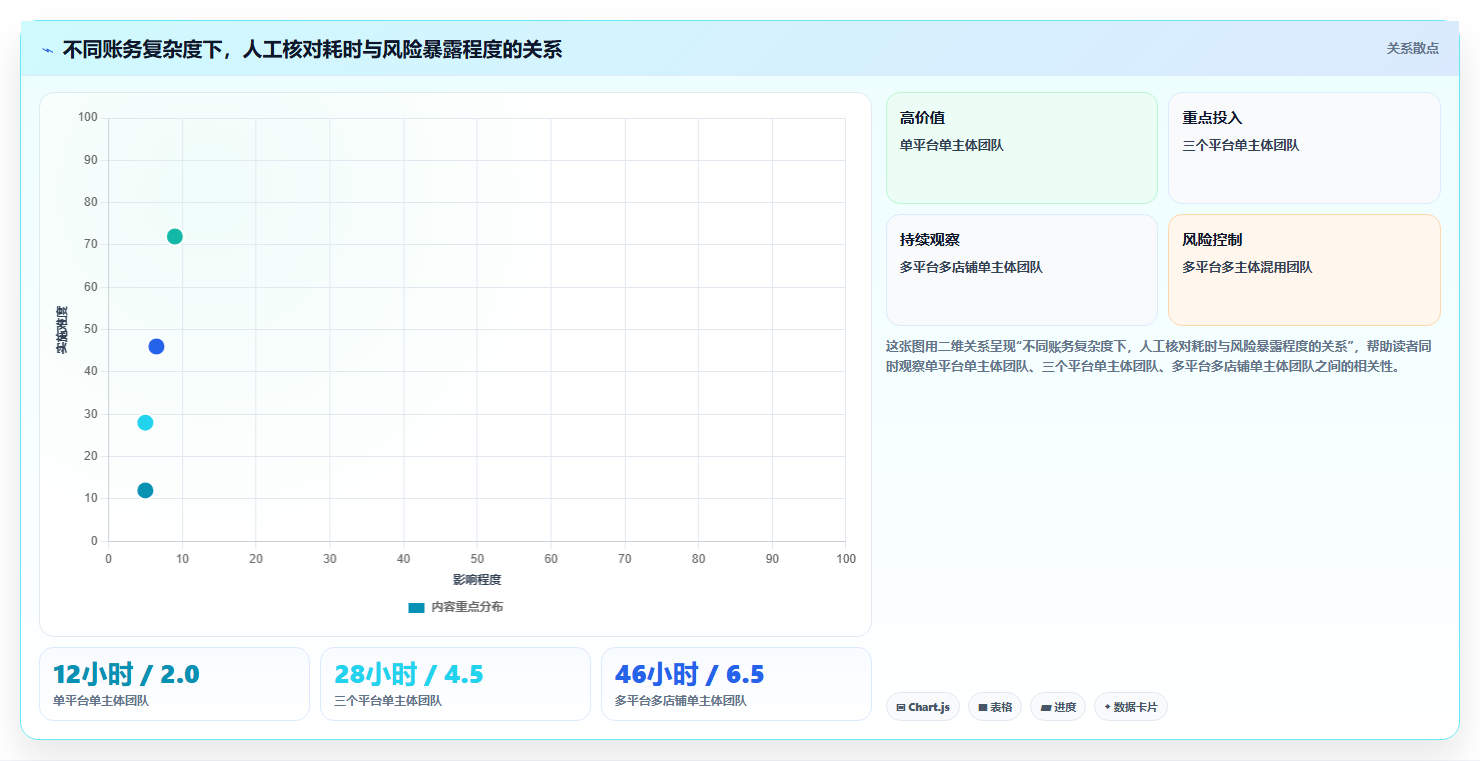This screenshot has width=1480, height=761.
Task: Click the 表格 tag icon
Action: point(983,707)
